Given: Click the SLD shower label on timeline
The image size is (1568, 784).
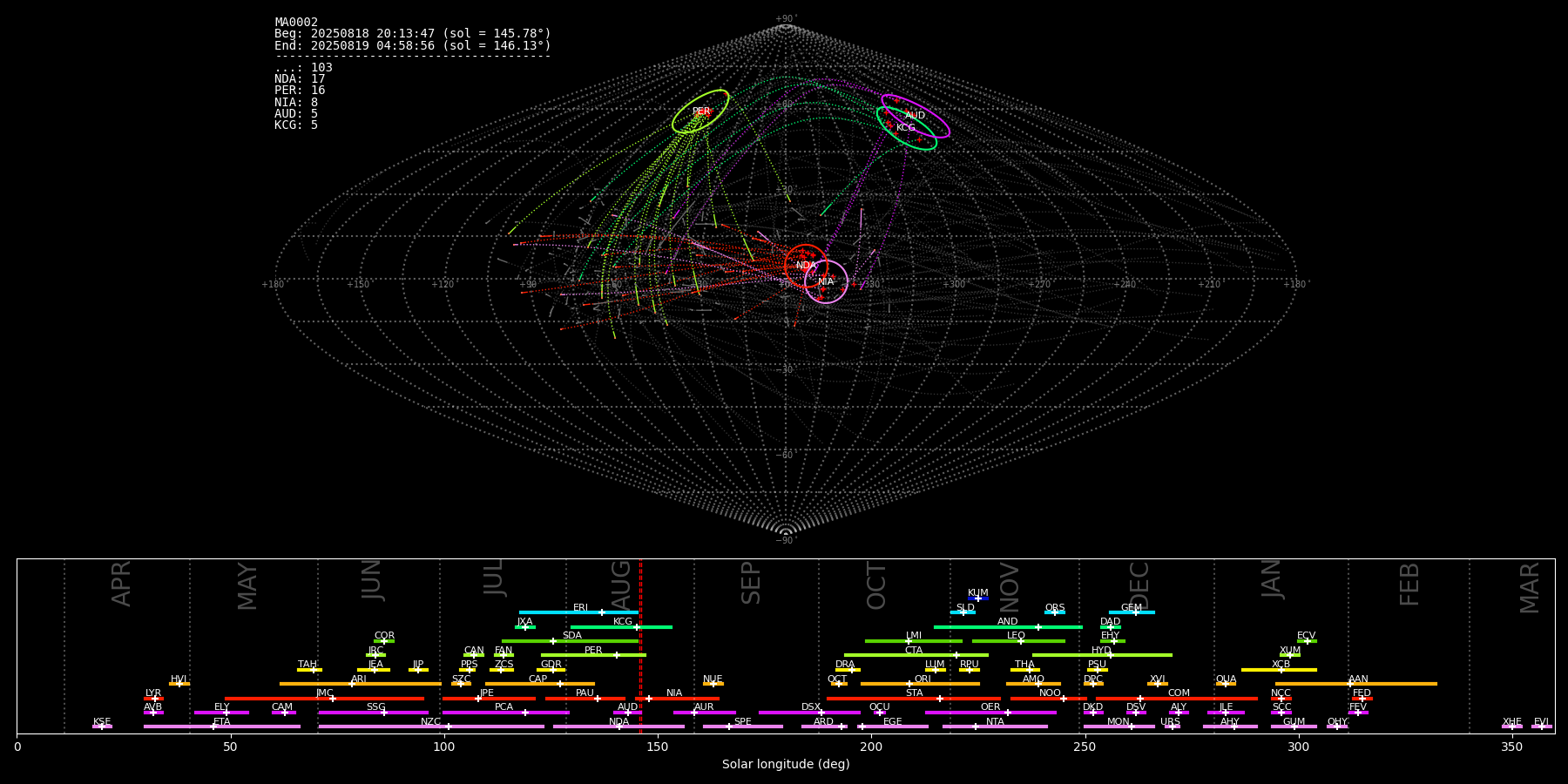Looking at the screenshot, I should click(965, 608).
